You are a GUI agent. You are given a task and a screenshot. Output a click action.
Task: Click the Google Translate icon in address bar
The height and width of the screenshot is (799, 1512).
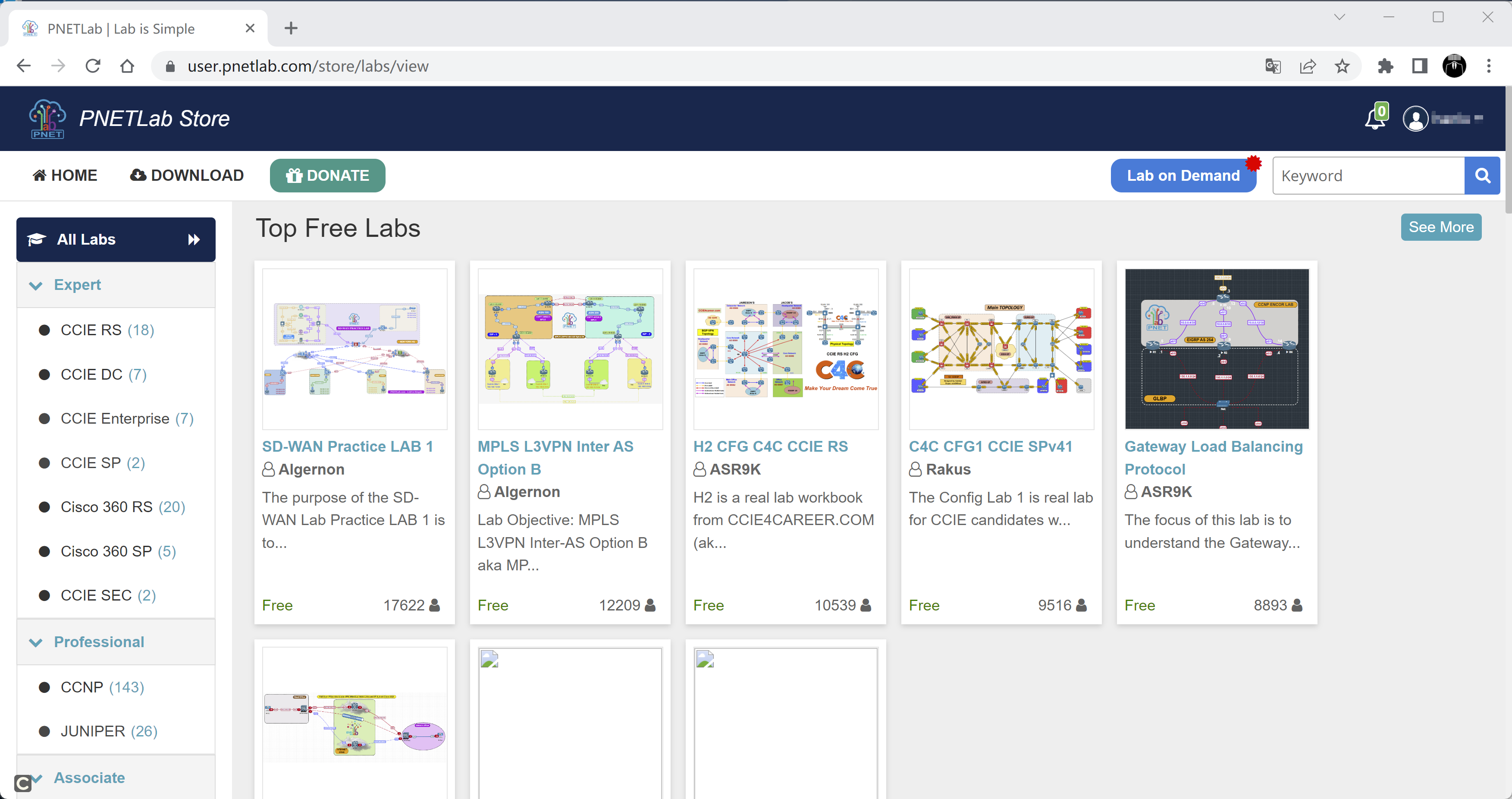point(1273,66)
